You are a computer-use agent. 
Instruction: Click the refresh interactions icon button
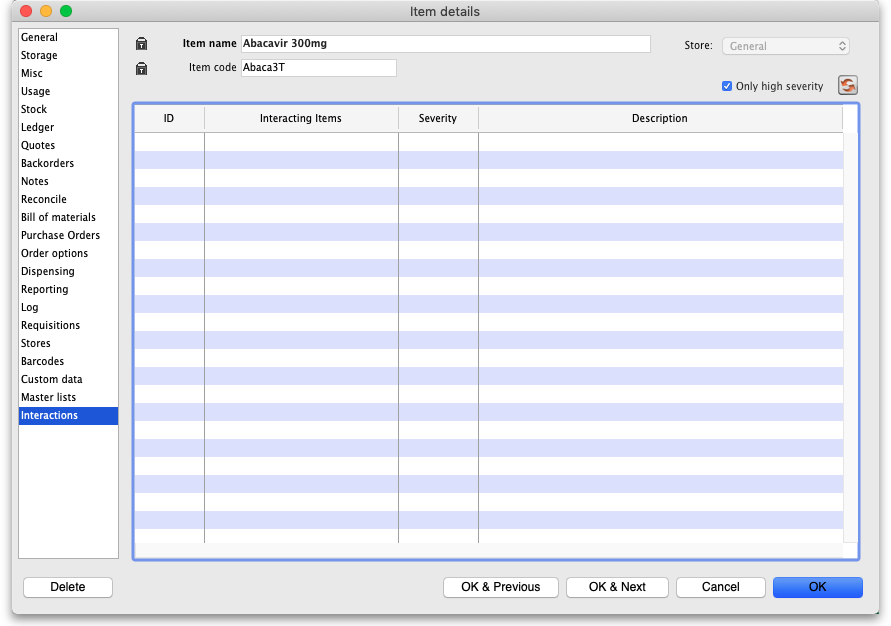pyautogui.click(x=847, y=86)
